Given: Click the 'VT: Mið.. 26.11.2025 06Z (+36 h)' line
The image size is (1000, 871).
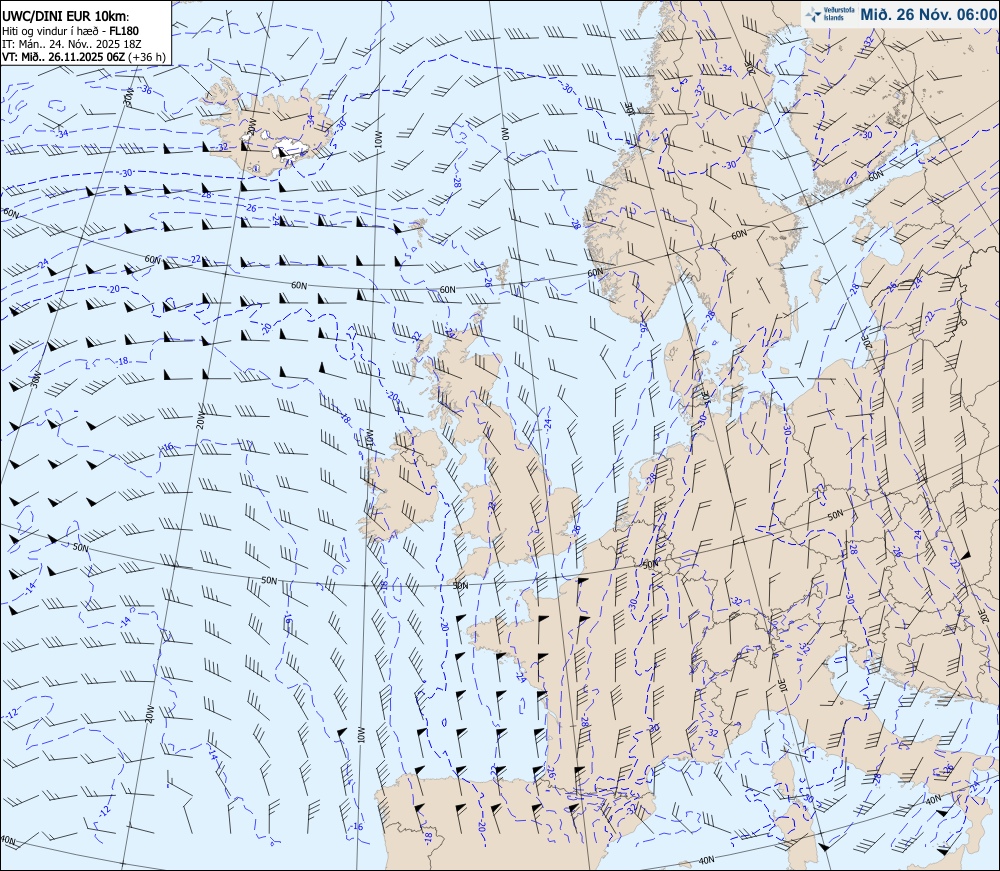Looking at the screenshot, I should click(84, 56).
